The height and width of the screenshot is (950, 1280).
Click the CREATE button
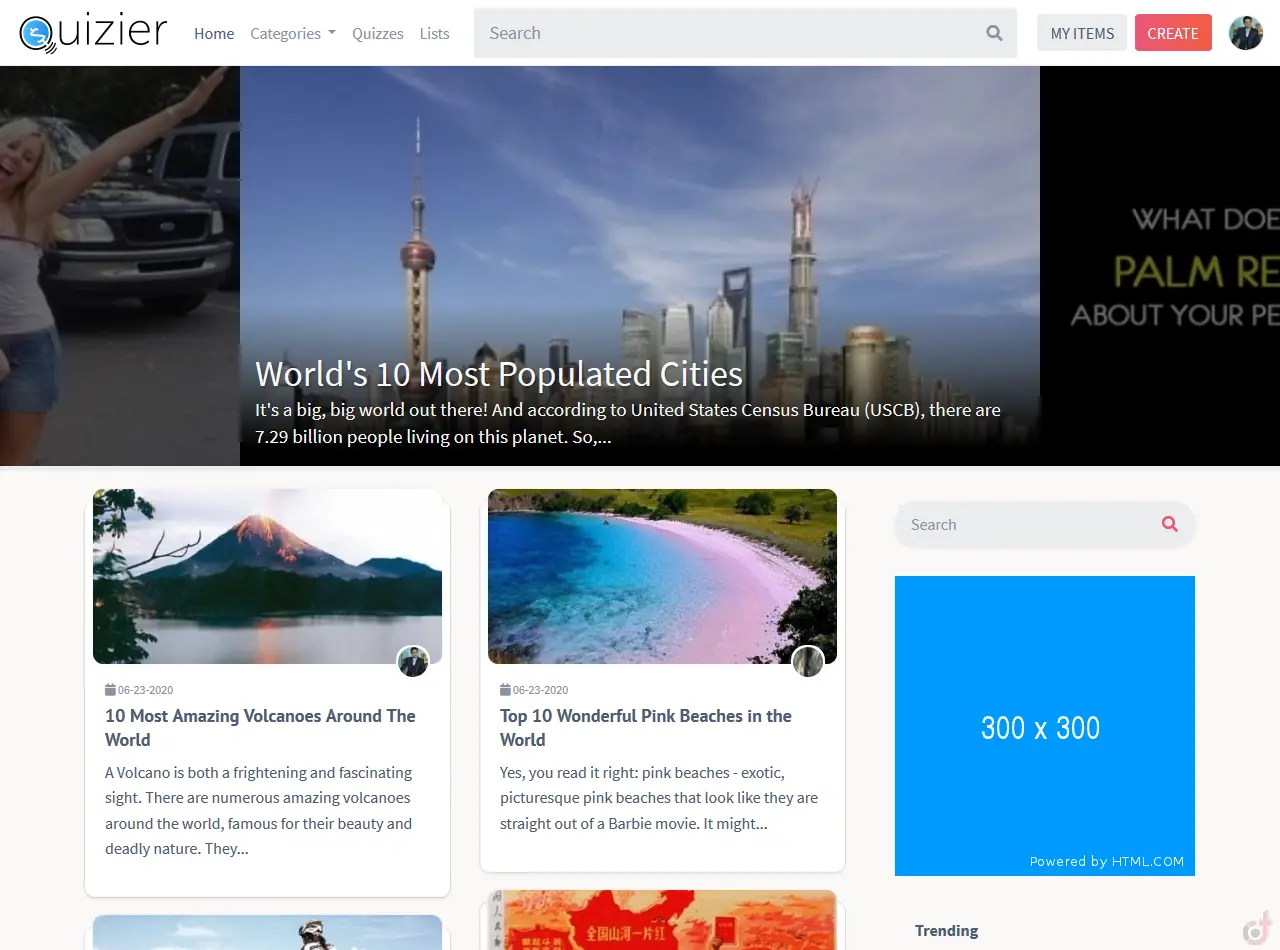coord(1173,33)
